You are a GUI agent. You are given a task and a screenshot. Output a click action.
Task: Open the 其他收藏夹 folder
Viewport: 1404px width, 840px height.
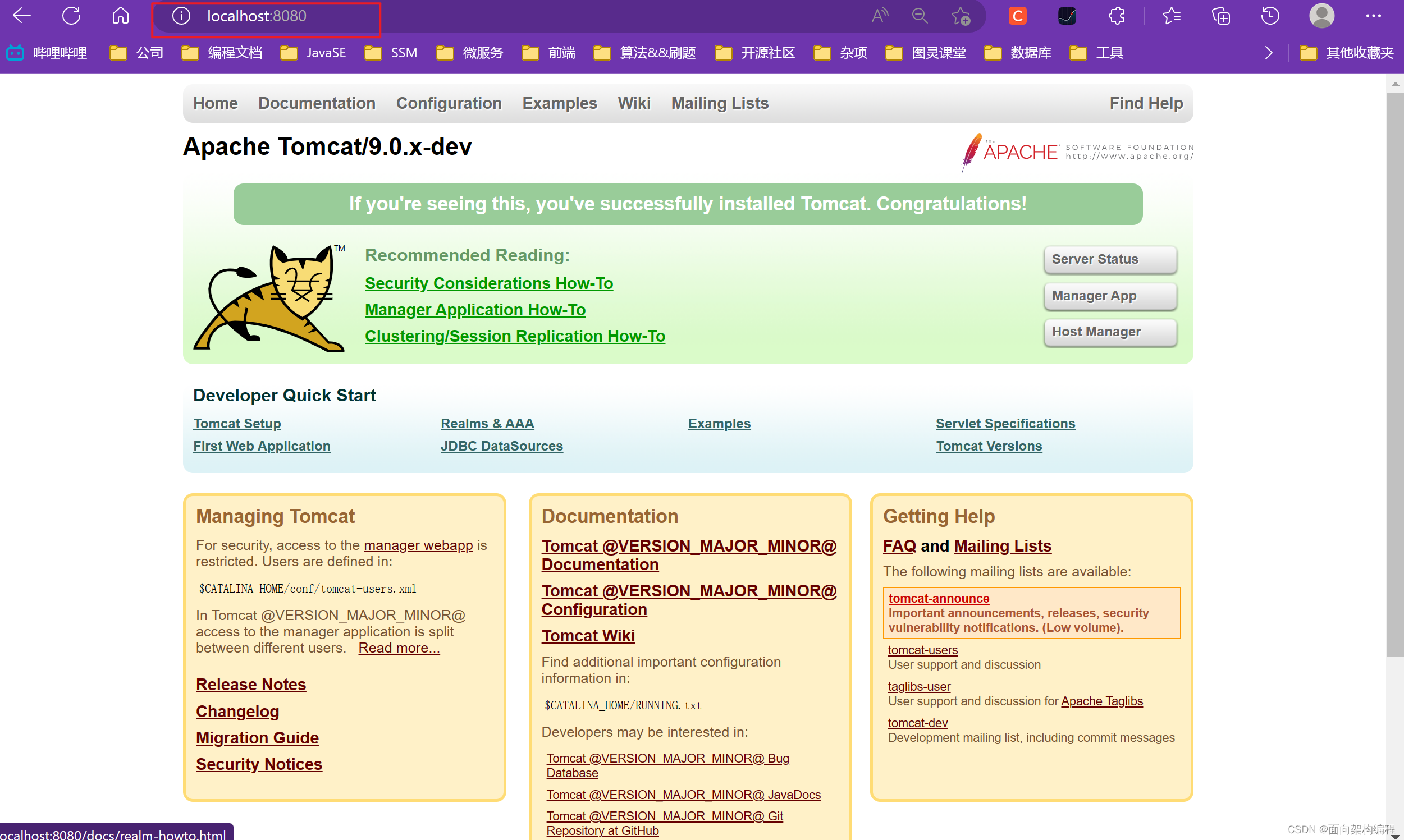point(1346,53)
